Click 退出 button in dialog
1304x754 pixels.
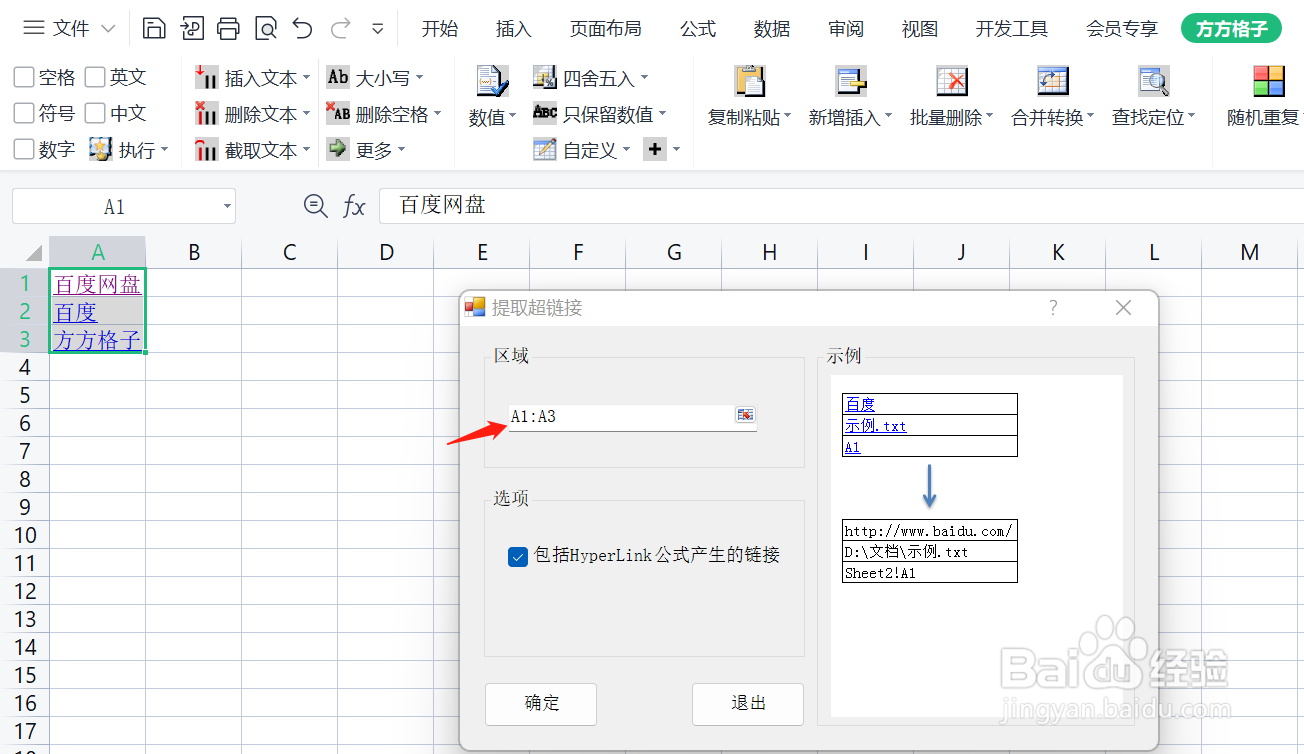click(x=748, y=704)
